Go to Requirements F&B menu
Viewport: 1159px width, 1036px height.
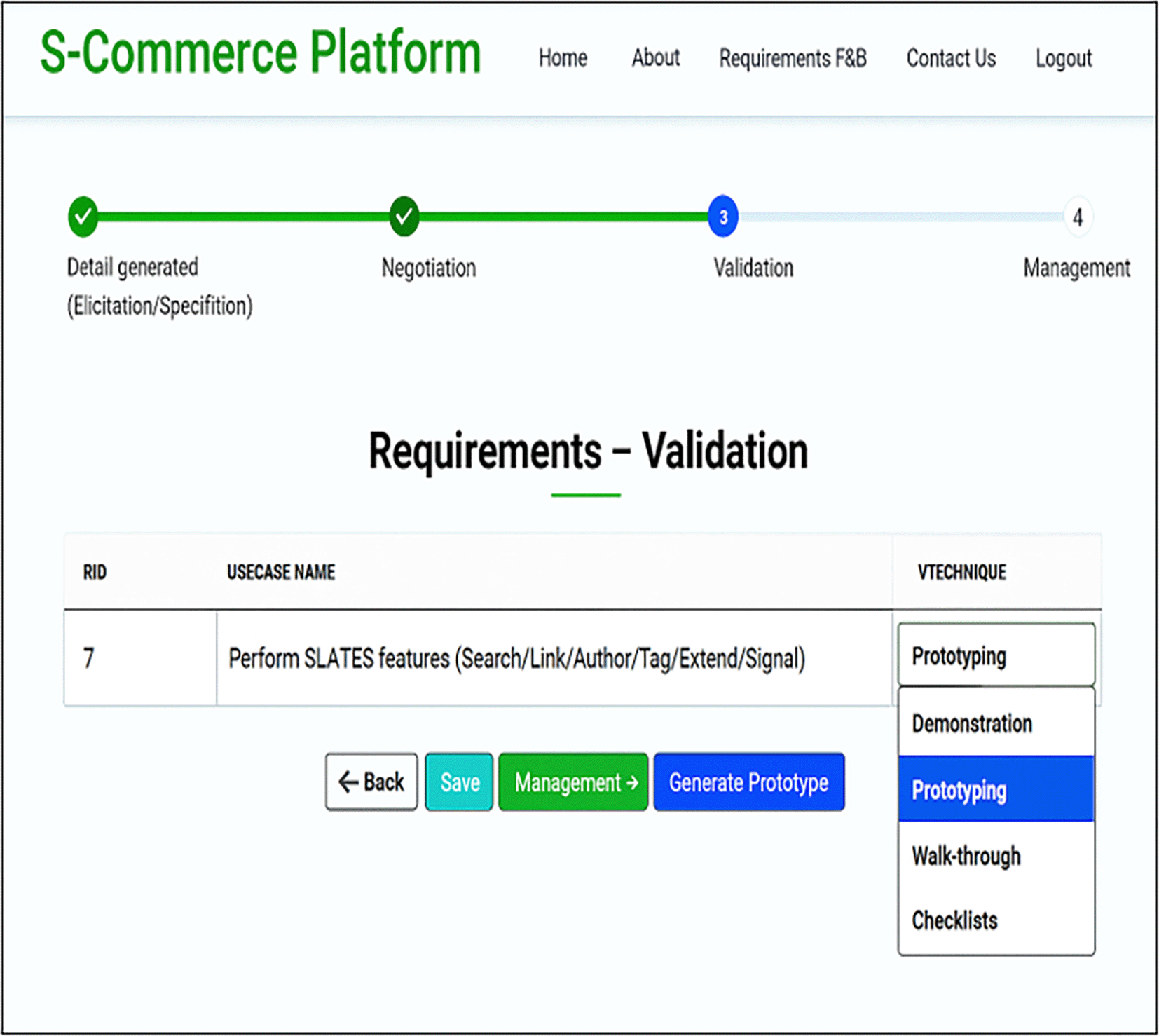793,58
